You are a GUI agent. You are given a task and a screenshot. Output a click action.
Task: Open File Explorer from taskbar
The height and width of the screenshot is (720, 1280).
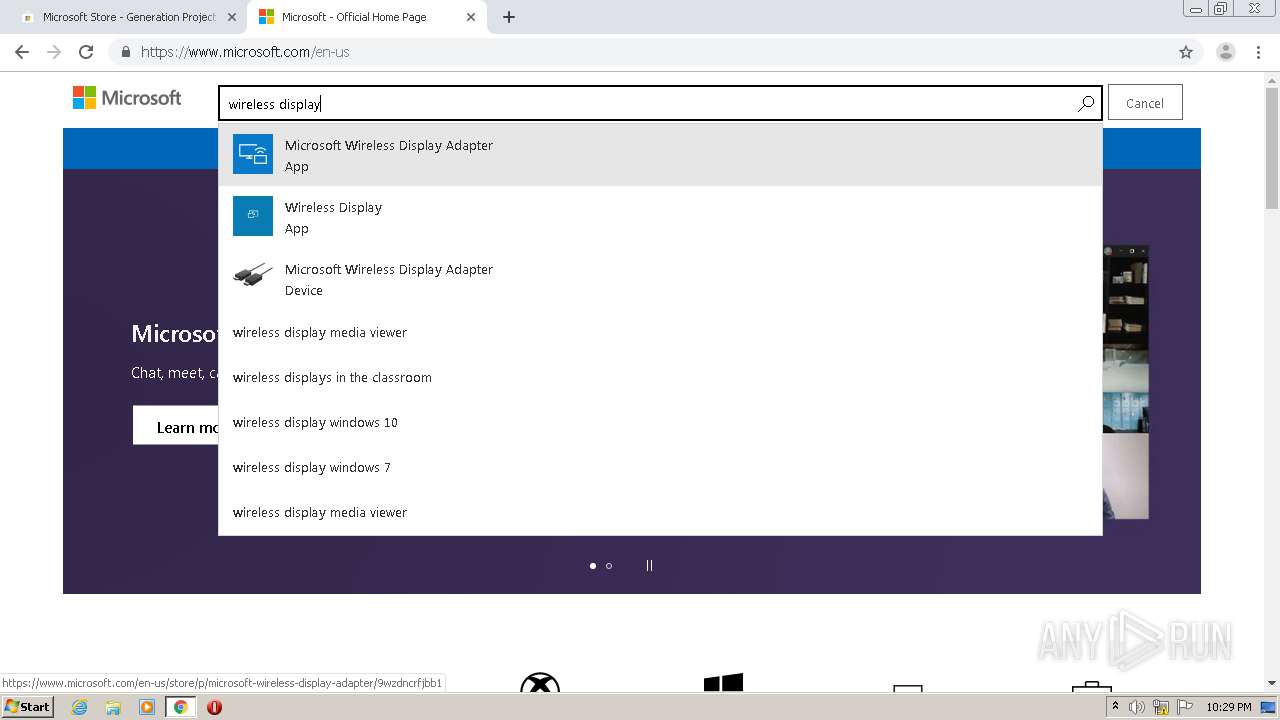[x=113, y=707]
